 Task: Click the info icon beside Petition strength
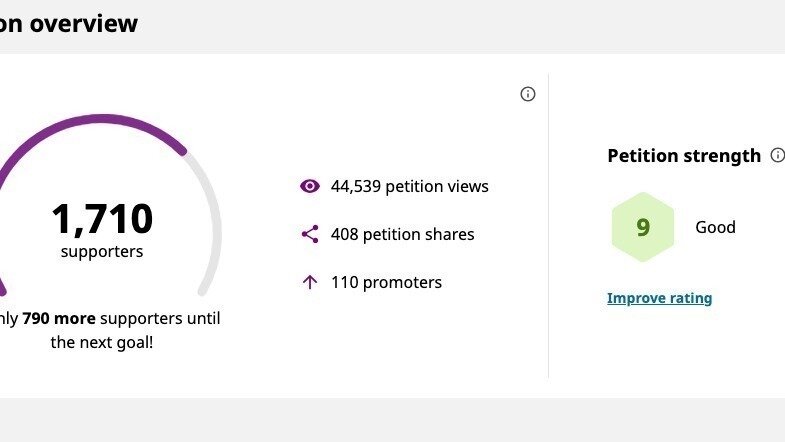(777, 156)
